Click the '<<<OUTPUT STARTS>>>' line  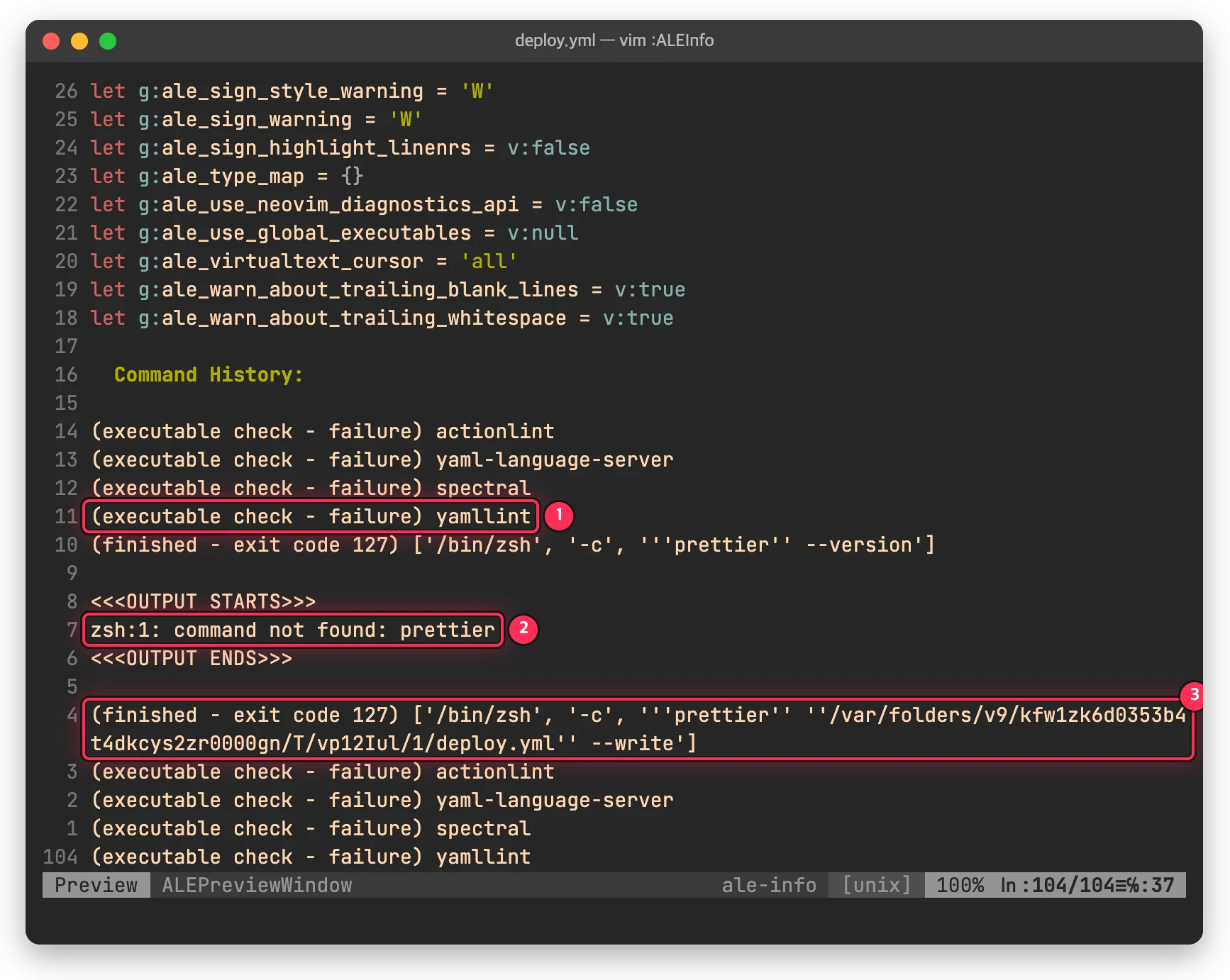pos(203,601)
